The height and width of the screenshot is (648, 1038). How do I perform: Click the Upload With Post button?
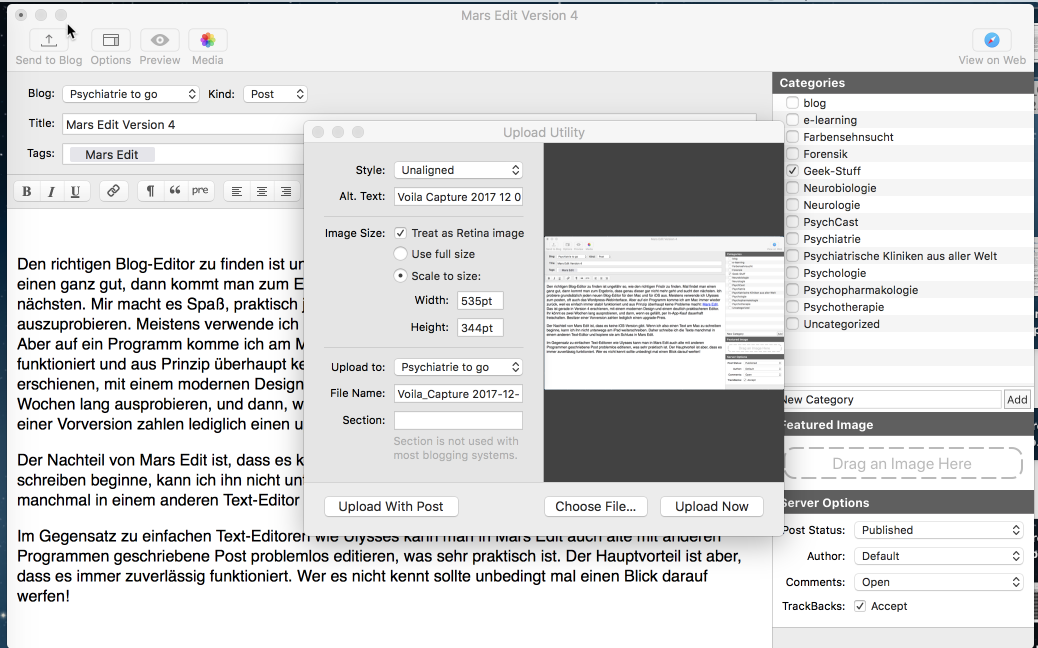[x=391, y=506]
